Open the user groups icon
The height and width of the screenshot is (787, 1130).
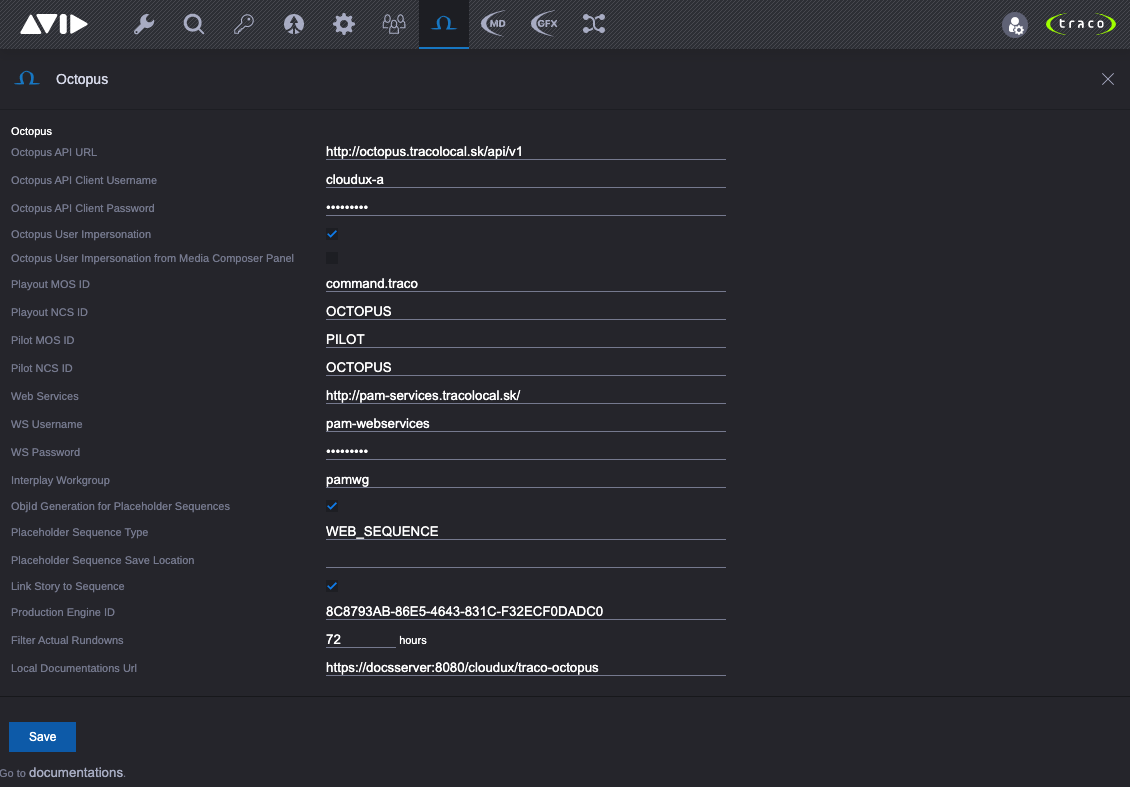[393, 25]
